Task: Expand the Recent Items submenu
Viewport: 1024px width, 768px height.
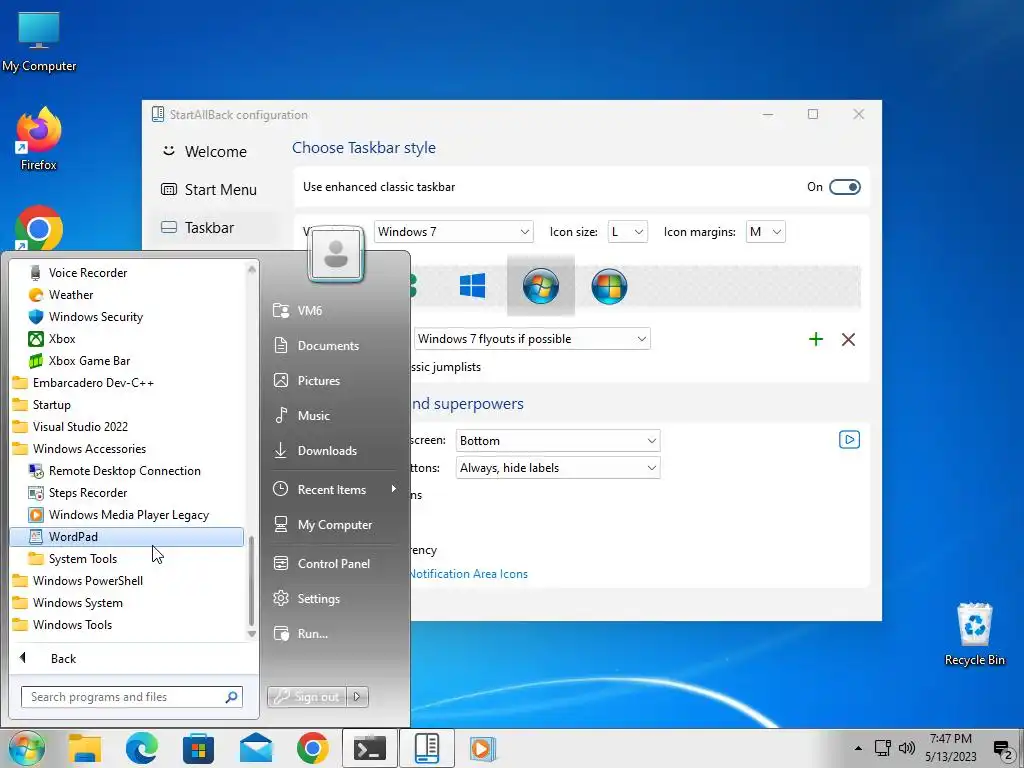Action: pyautogui.click(x=334, y=489)
